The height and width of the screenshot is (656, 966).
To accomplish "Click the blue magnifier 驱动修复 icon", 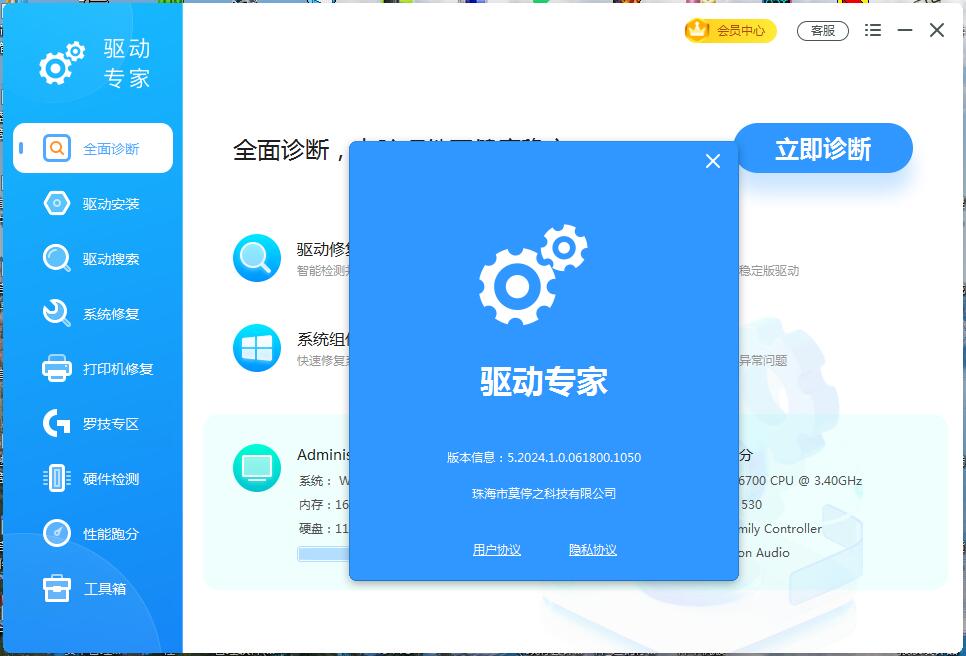I will point(257,258).
